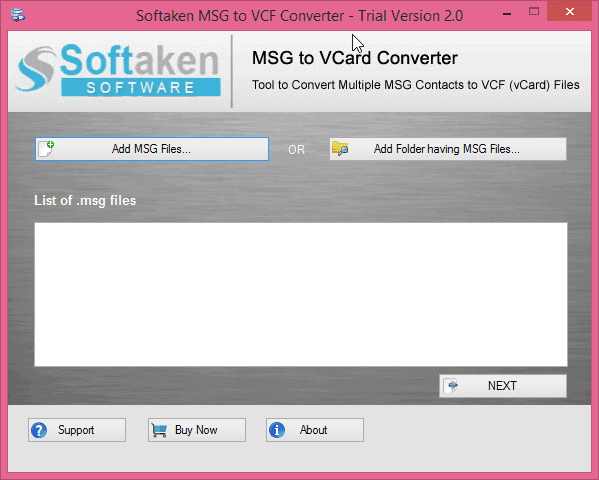Click the app icon in the title bar
Image resolution: width=599 pixels, height=480 pixels.
[x=18, y=15]
